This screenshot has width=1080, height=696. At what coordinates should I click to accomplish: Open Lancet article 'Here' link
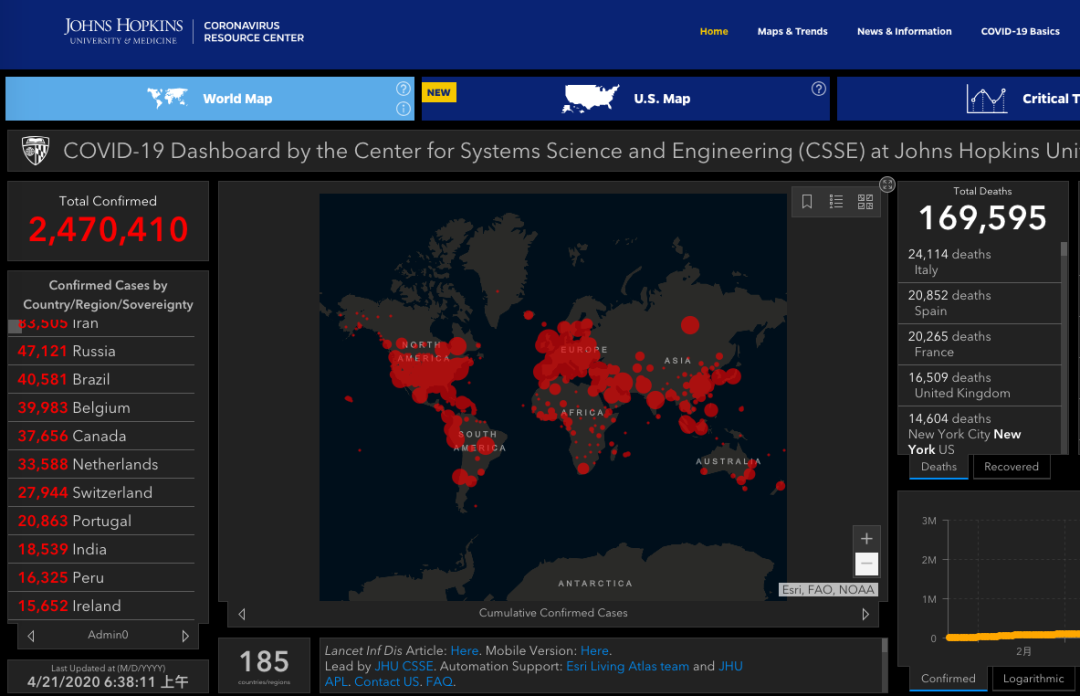point(464,651)
